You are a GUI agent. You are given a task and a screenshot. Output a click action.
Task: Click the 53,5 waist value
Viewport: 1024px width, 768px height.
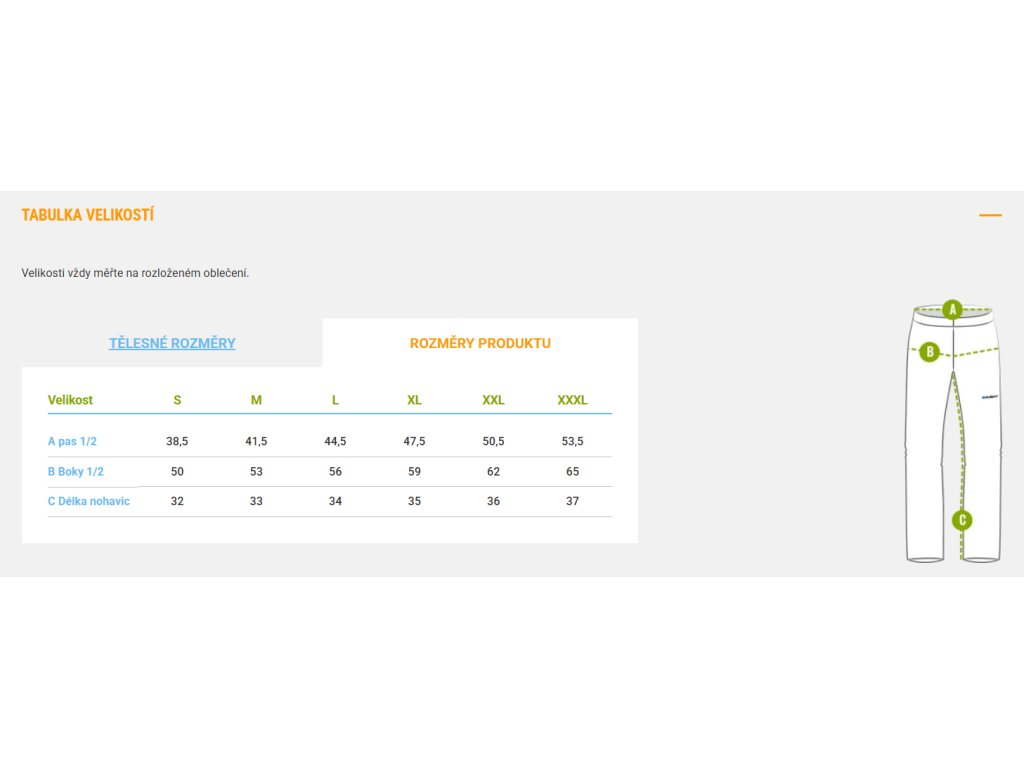(x=572, y=441)
